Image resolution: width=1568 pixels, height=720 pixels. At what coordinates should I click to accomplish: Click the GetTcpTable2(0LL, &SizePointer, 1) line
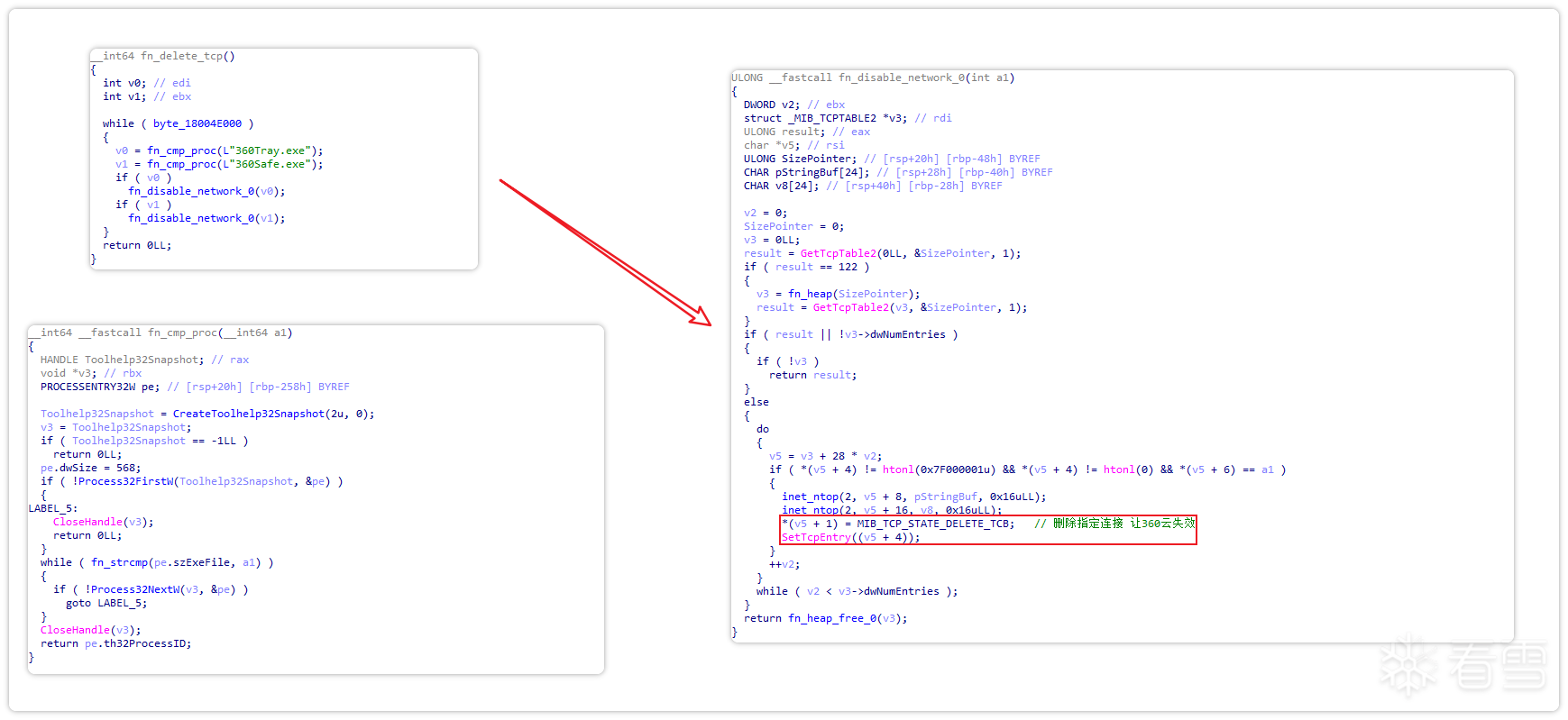coord(883,253)
